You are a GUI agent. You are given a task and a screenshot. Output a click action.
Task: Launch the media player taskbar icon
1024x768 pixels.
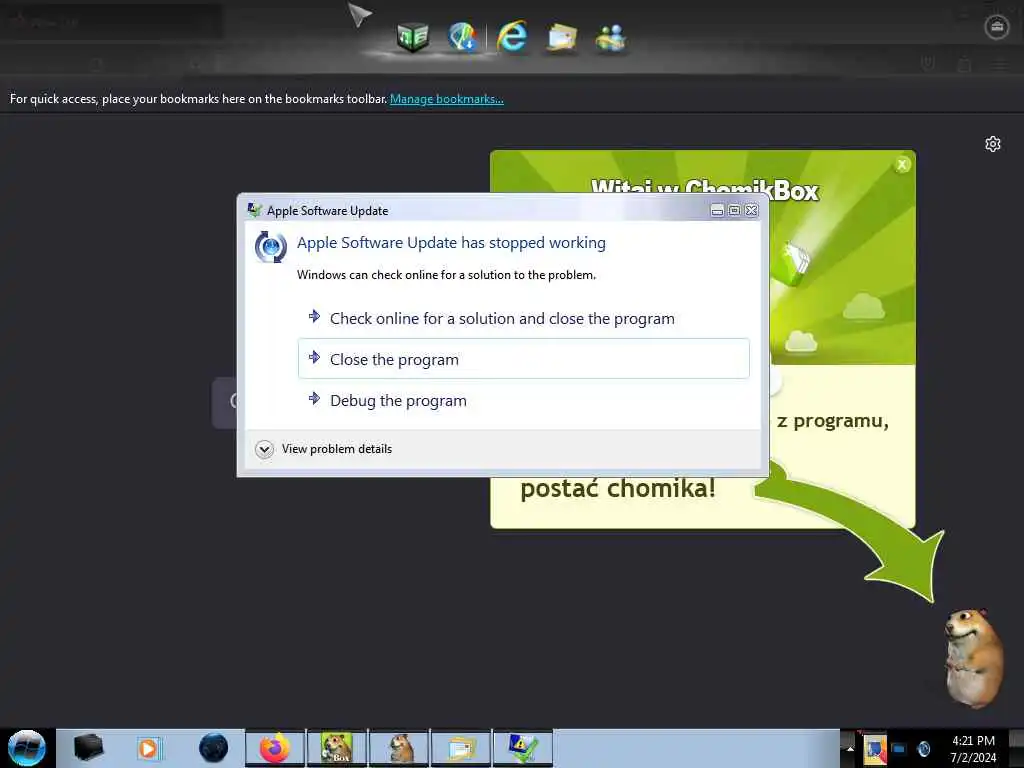point(149,748)
